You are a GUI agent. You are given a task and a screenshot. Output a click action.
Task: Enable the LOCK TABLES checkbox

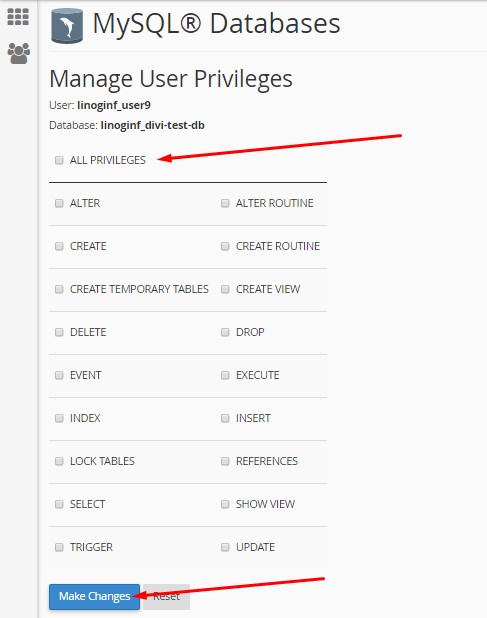pos(59,461)
